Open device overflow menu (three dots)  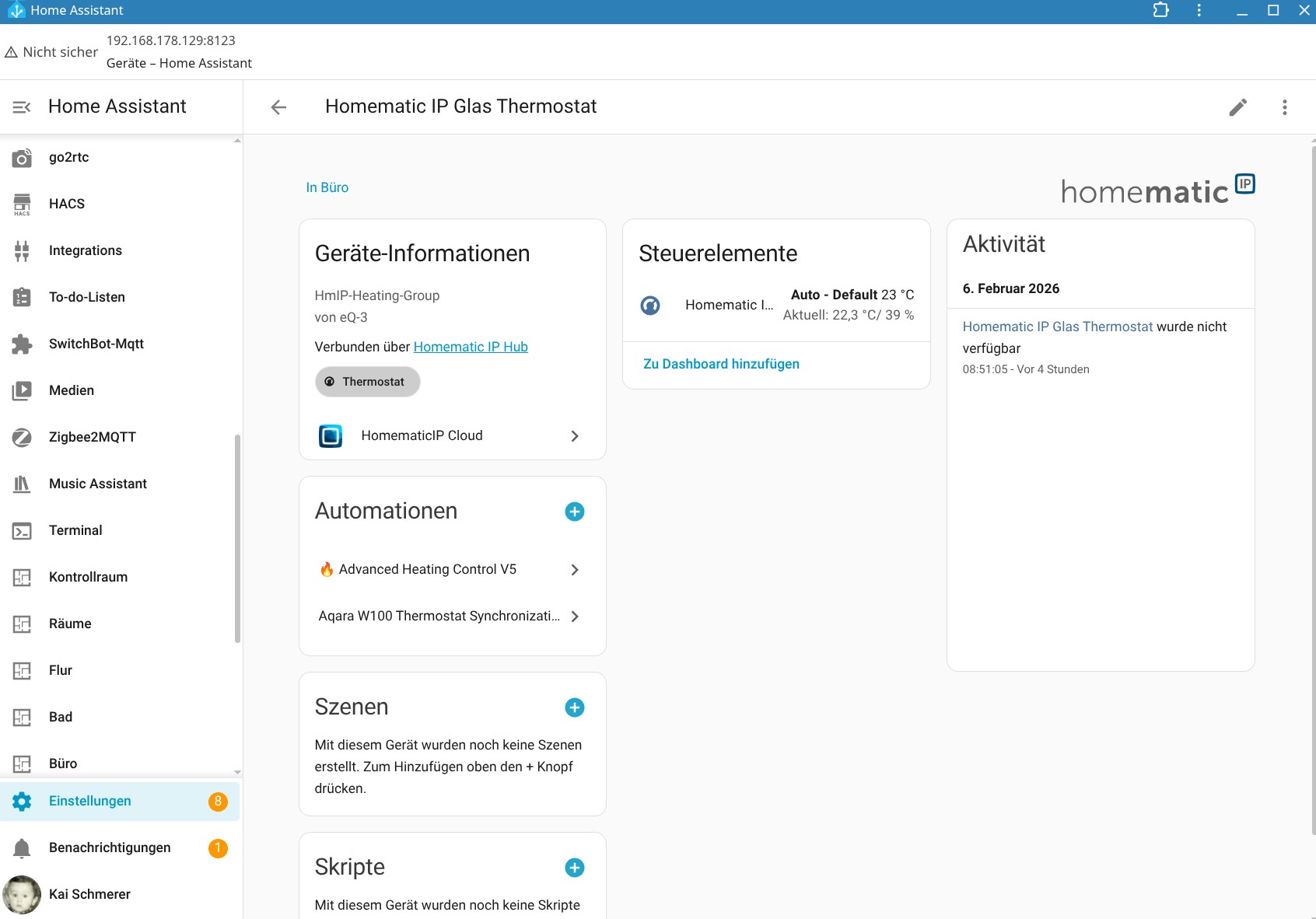(1285, 107)
